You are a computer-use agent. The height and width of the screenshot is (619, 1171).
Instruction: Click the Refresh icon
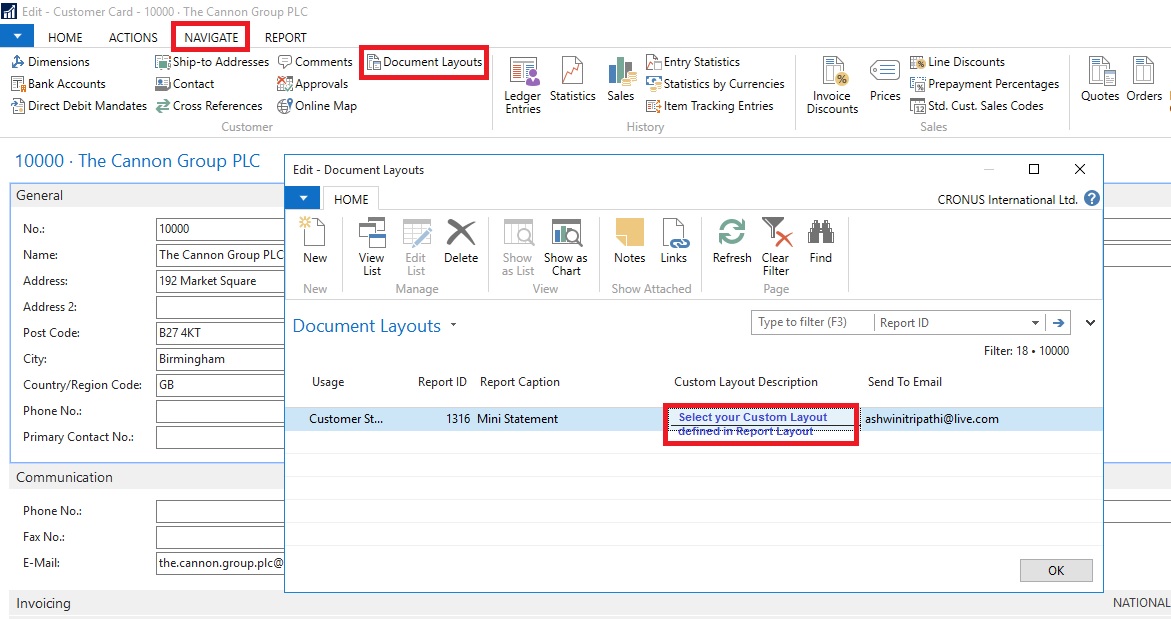click(x=732, y=241)
